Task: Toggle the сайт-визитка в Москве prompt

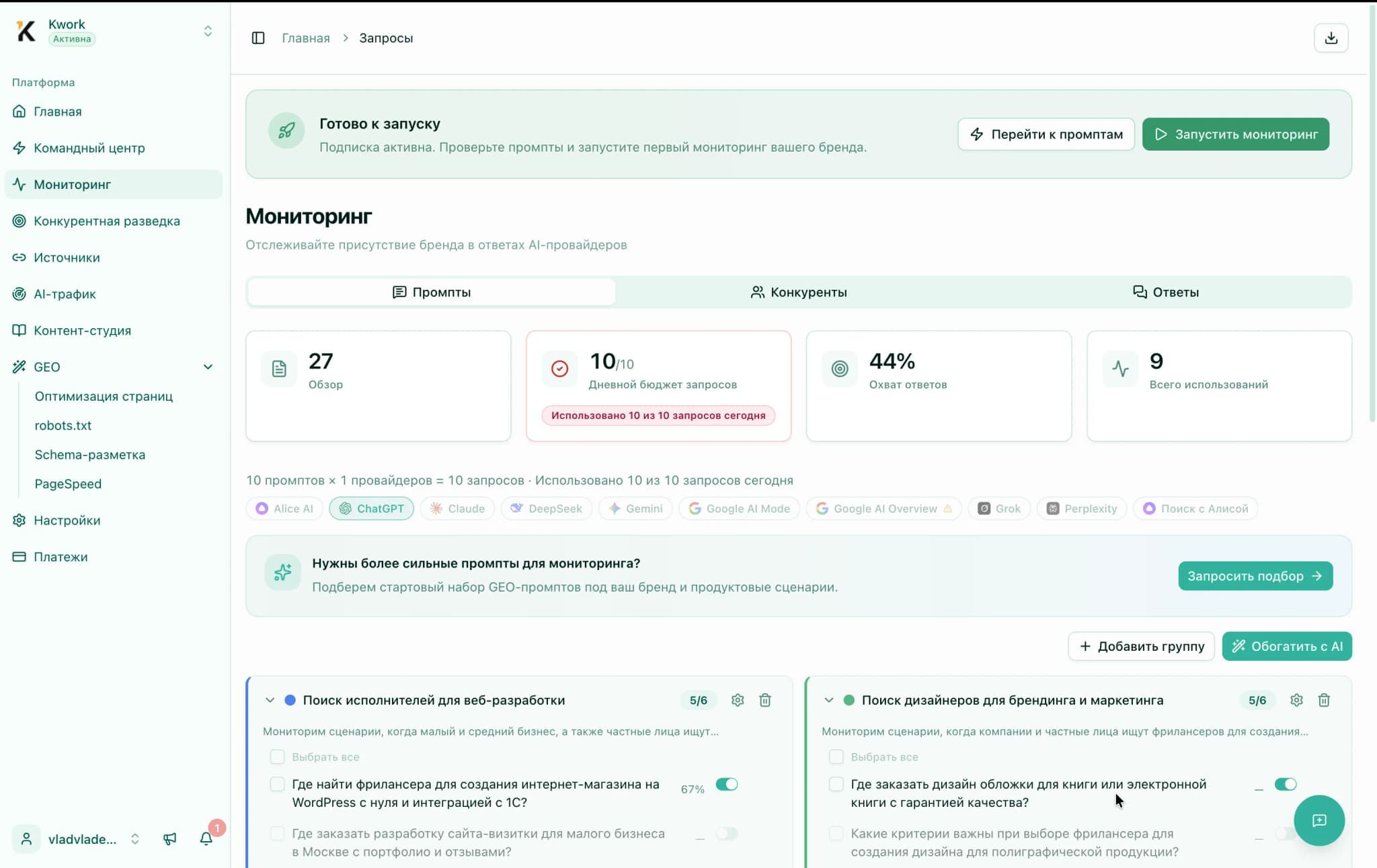Action: pyautogui.click(x=725, y=834)
